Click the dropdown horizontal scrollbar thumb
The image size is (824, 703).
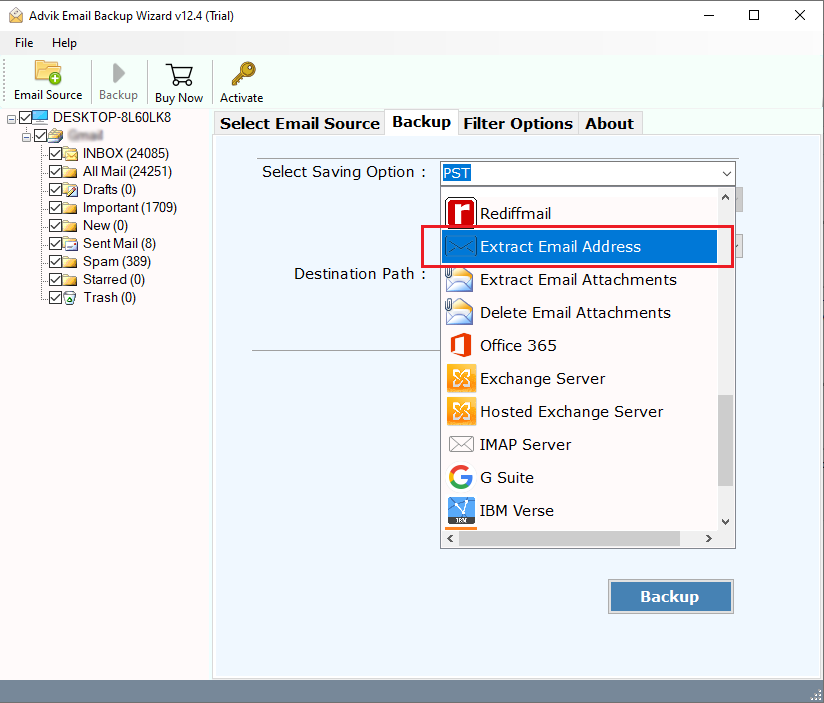click(x=569, y=539)
